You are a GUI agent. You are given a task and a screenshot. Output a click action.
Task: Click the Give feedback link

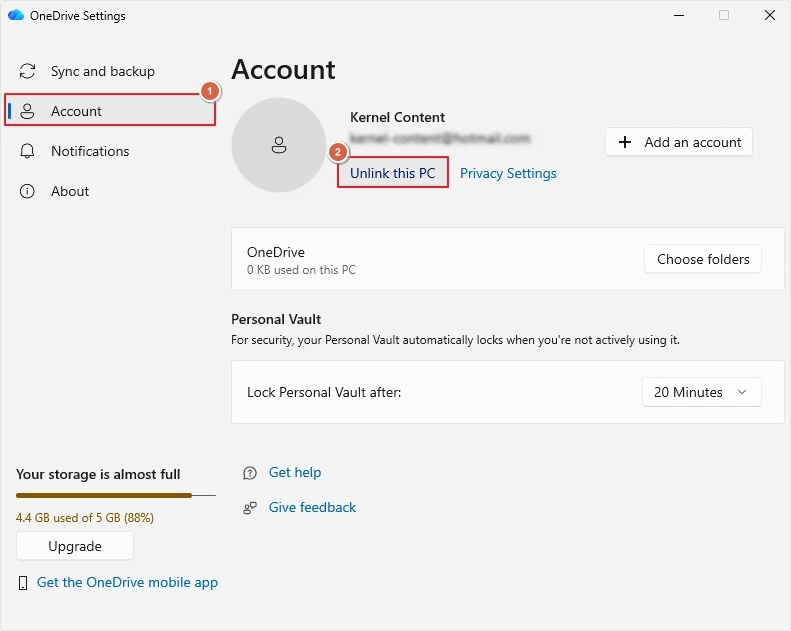(312, 507)
